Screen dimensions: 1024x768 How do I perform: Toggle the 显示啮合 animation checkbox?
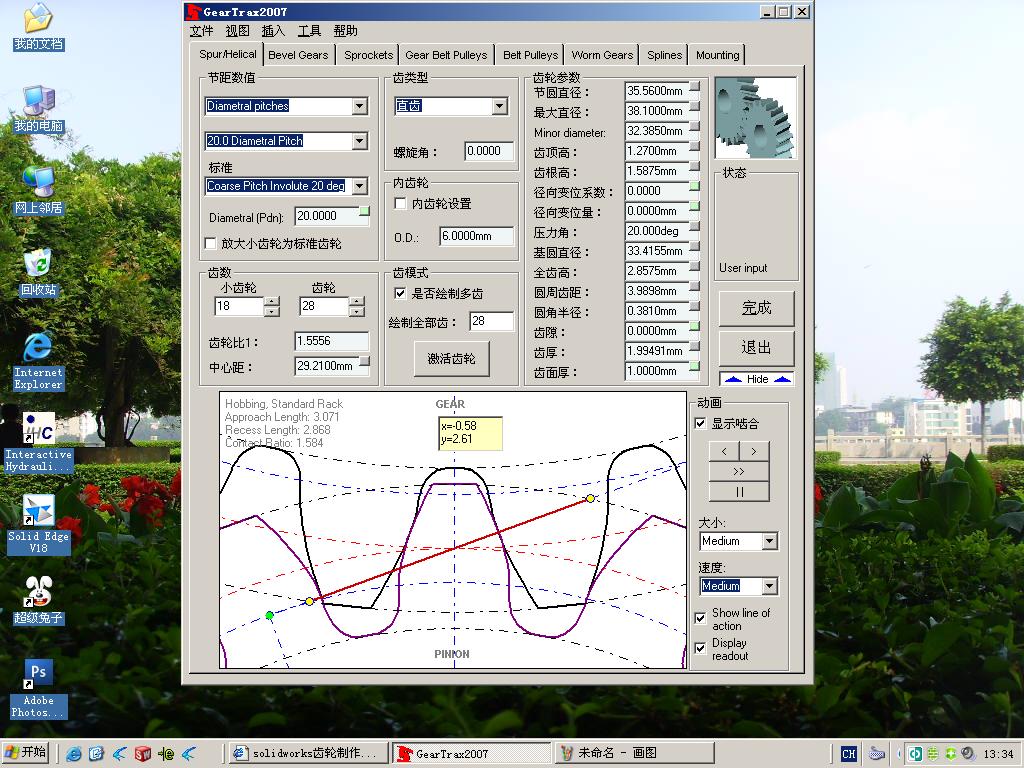point(700,424)
